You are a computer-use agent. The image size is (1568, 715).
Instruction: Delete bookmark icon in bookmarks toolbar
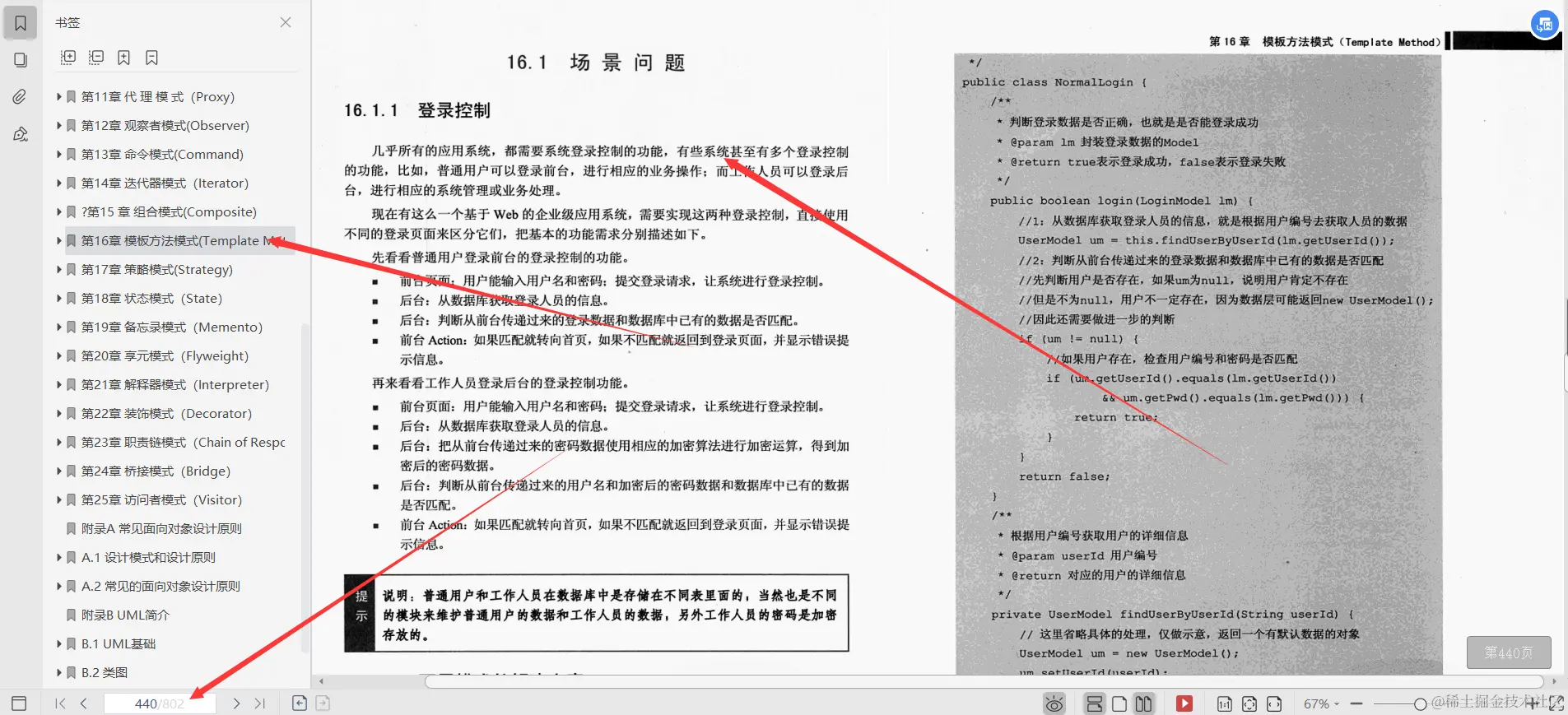pyautogui.click(x=151, y=58)
